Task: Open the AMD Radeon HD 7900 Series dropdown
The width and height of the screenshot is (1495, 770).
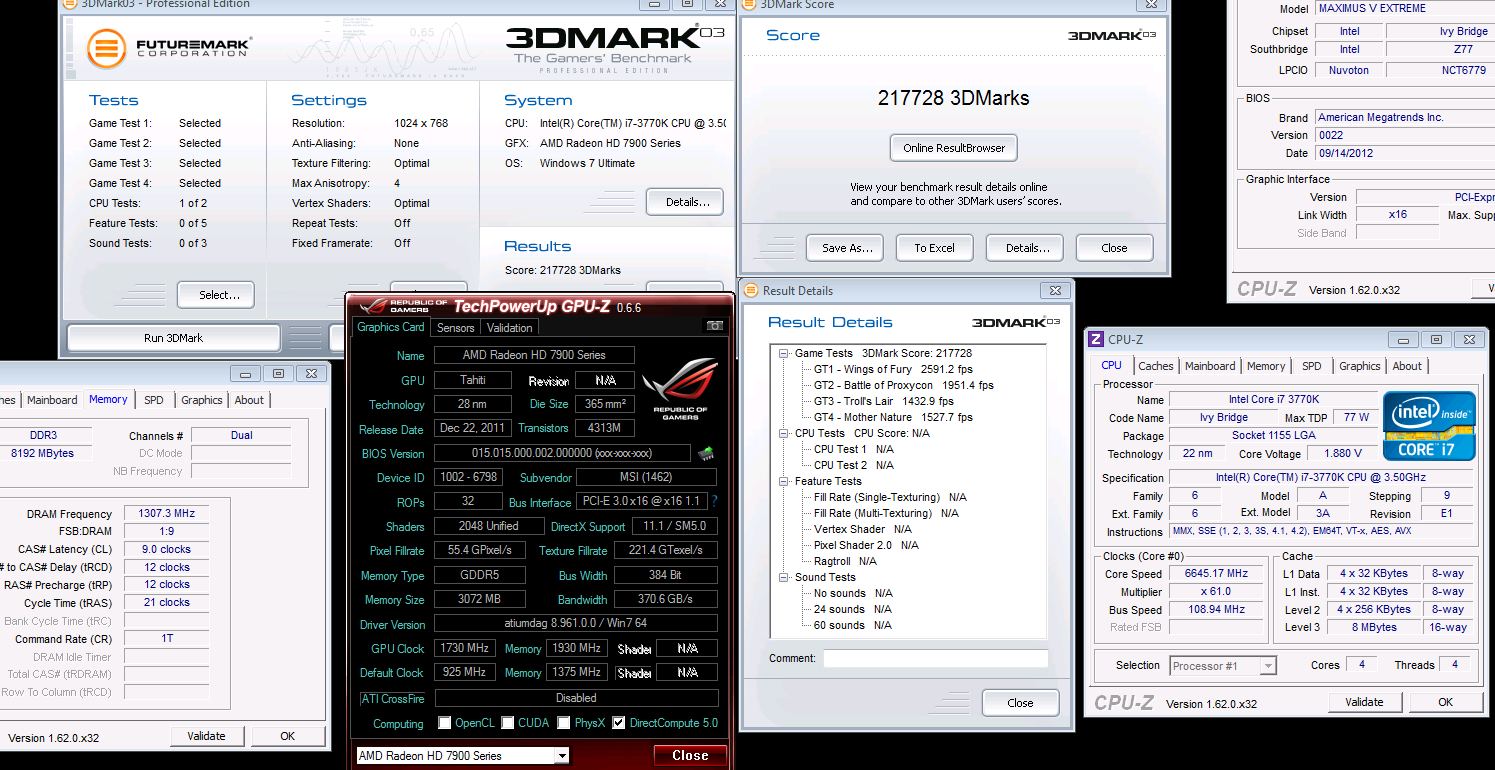Action: pyautogui.click(x=562, y=756)
